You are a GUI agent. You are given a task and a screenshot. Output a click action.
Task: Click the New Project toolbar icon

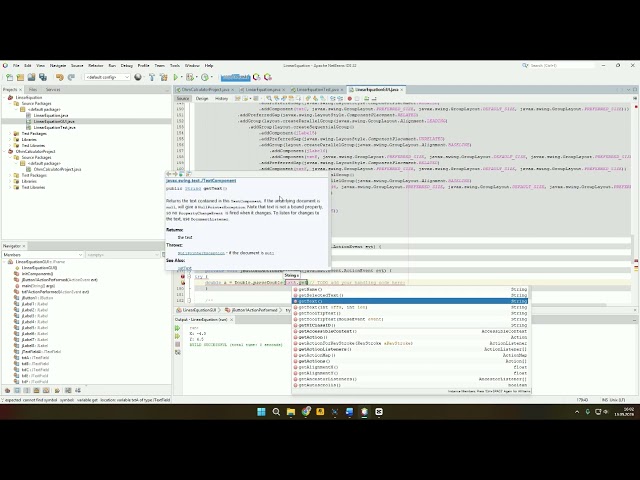[x=20, y=77]
